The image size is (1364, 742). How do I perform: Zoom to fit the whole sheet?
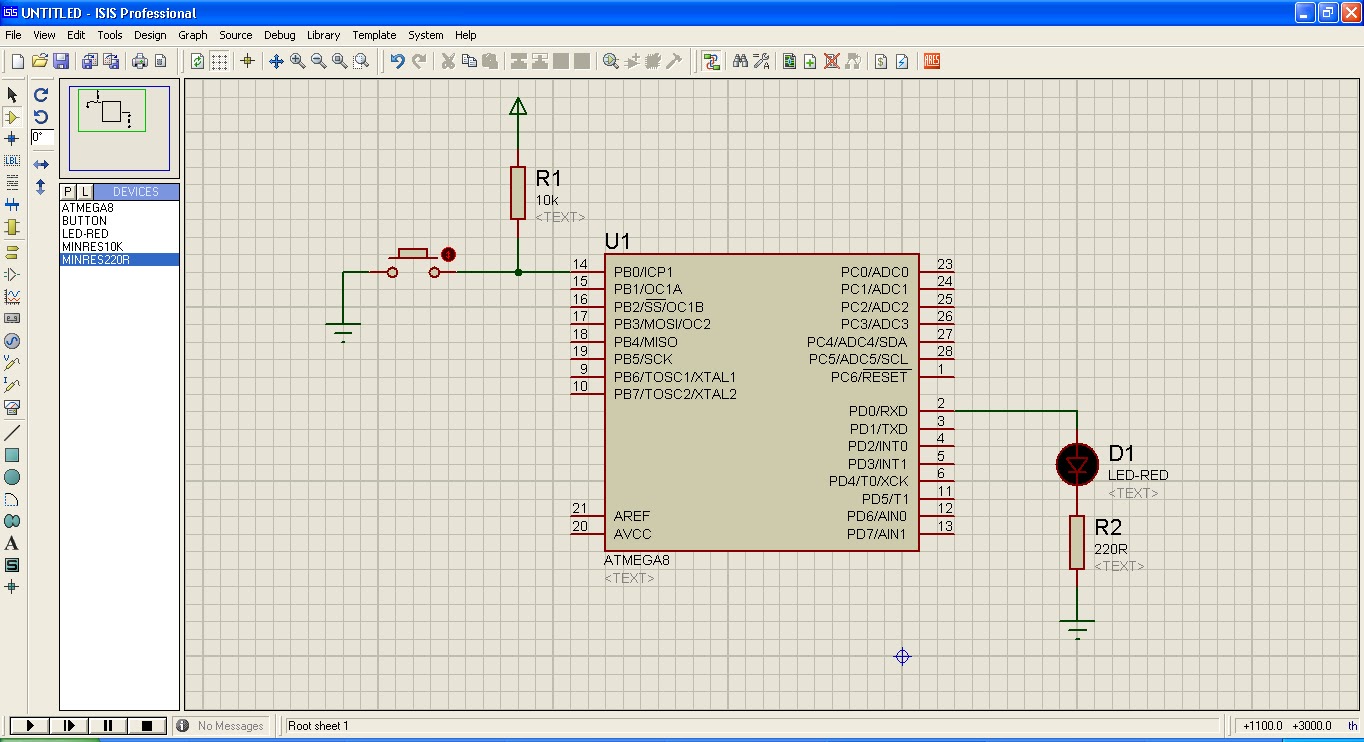click(x=340, y=61)
